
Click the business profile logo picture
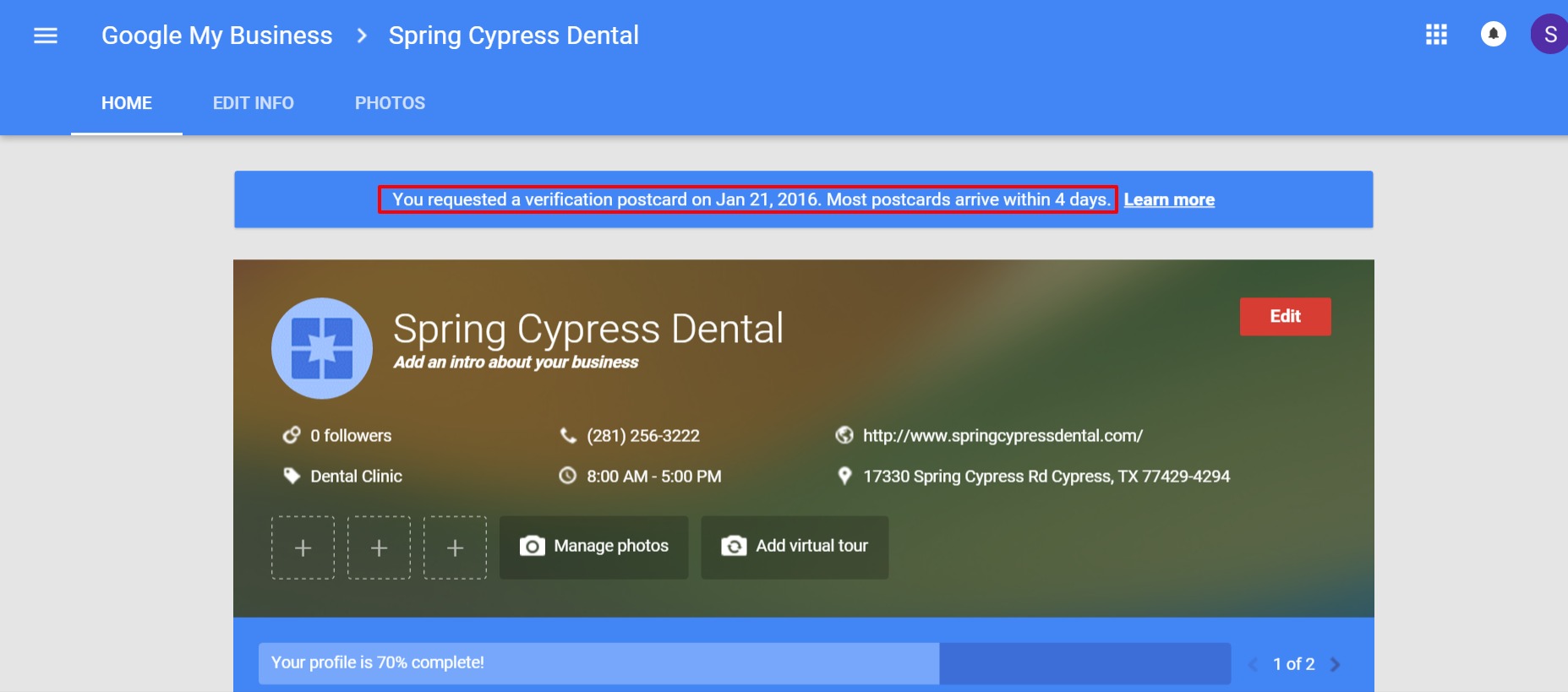click(322, 348)
